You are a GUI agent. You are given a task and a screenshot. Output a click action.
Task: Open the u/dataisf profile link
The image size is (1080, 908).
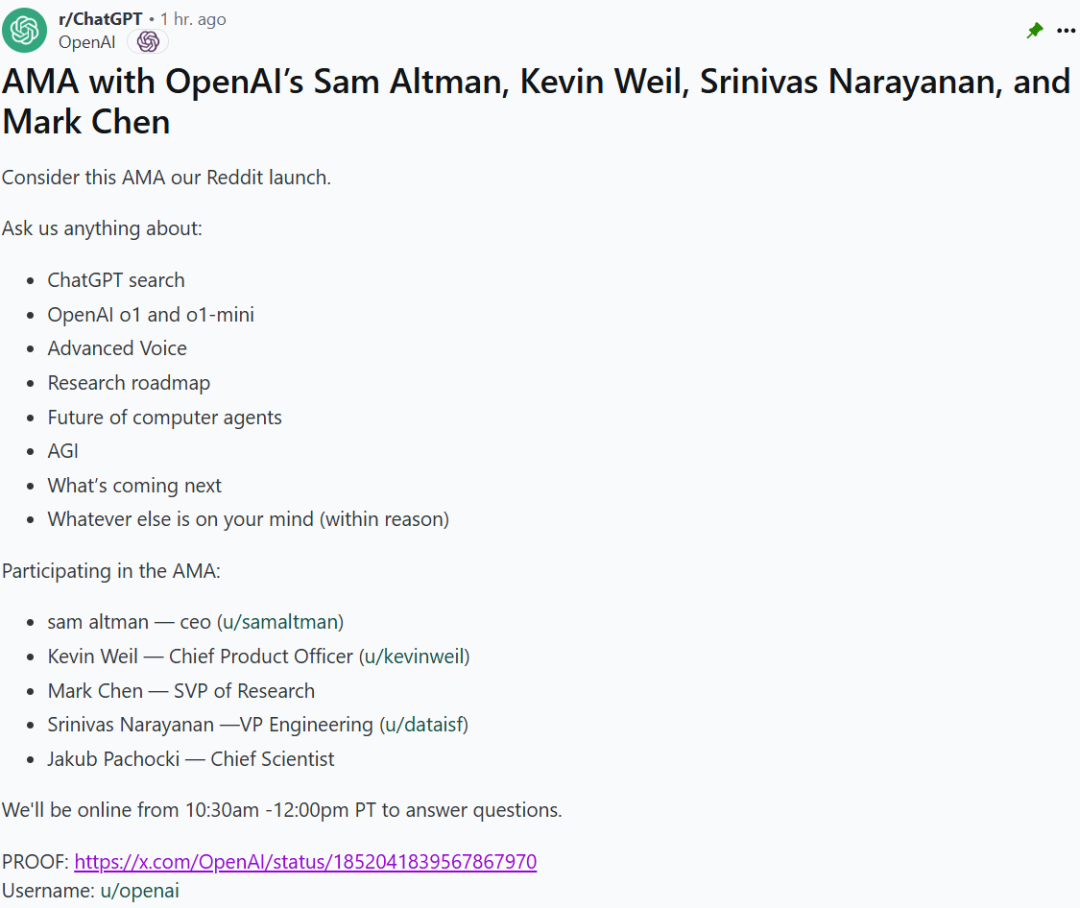click(424, 725)
